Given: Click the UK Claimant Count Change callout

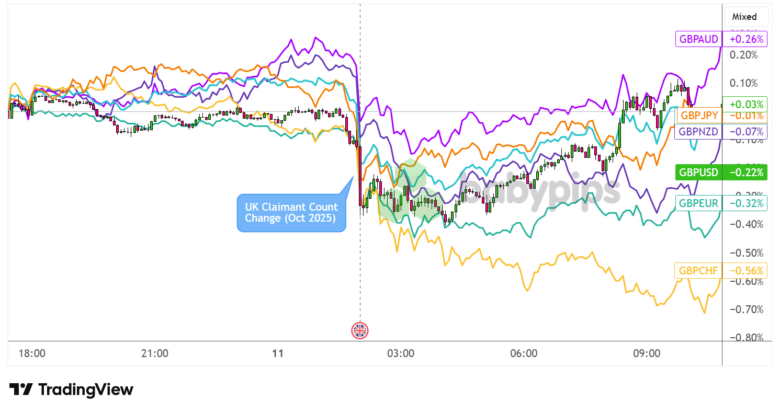Looking at the screenshot, I should (290, 212).
